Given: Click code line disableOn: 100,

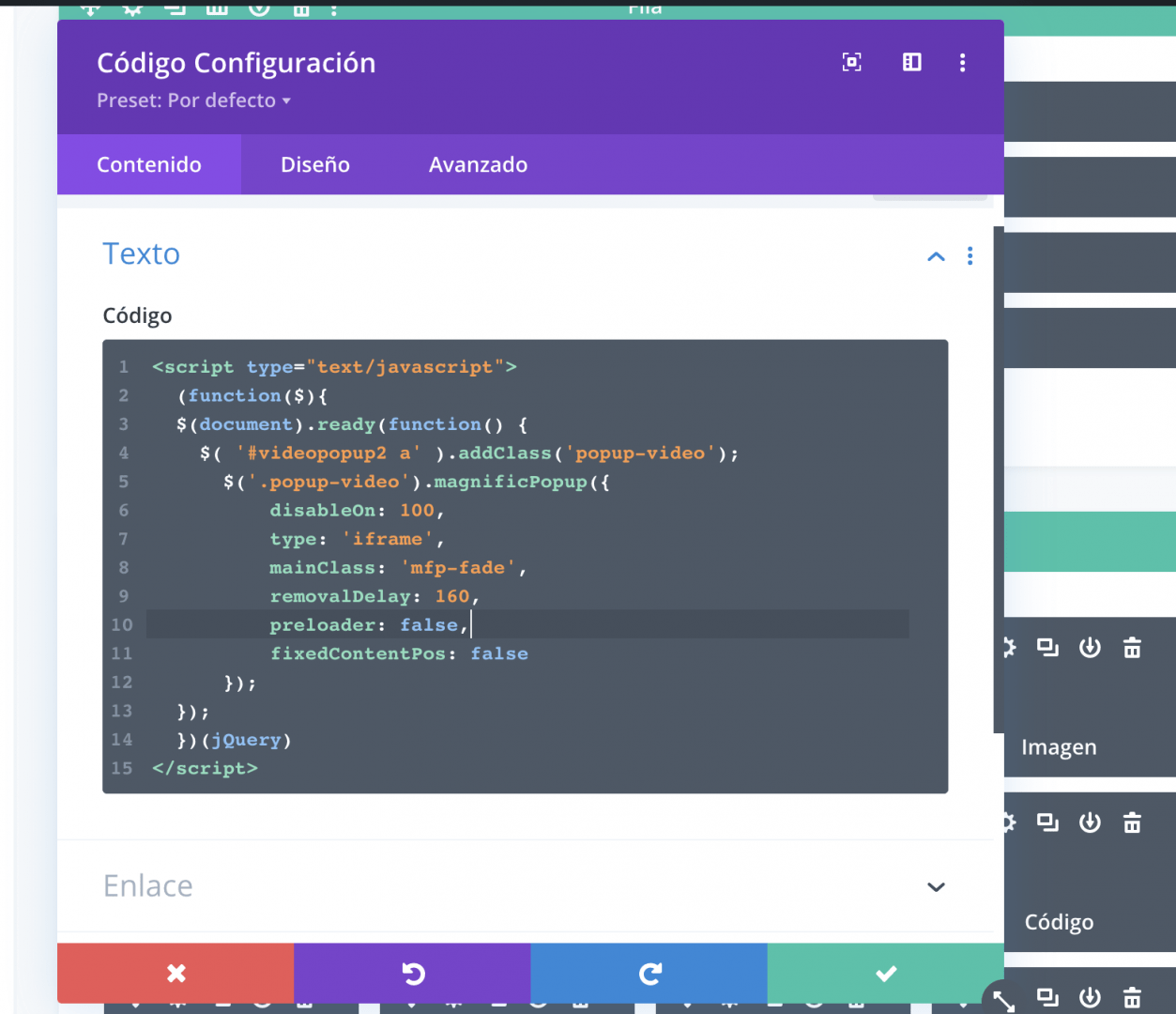Looking at the screenshot, I should pyautogui.click(x=357, y=511).
